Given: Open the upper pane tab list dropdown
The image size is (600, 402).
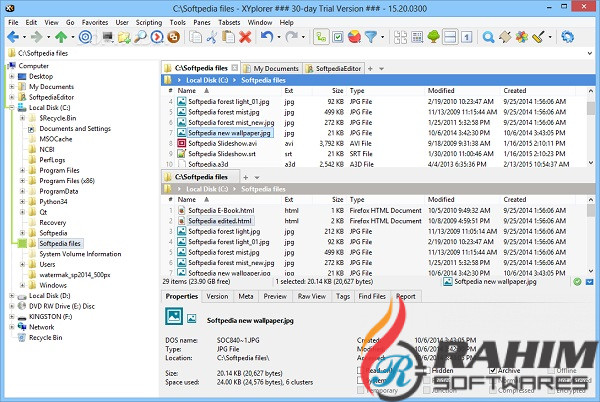Looking at the screenshot, I should (x=382, y=69).
